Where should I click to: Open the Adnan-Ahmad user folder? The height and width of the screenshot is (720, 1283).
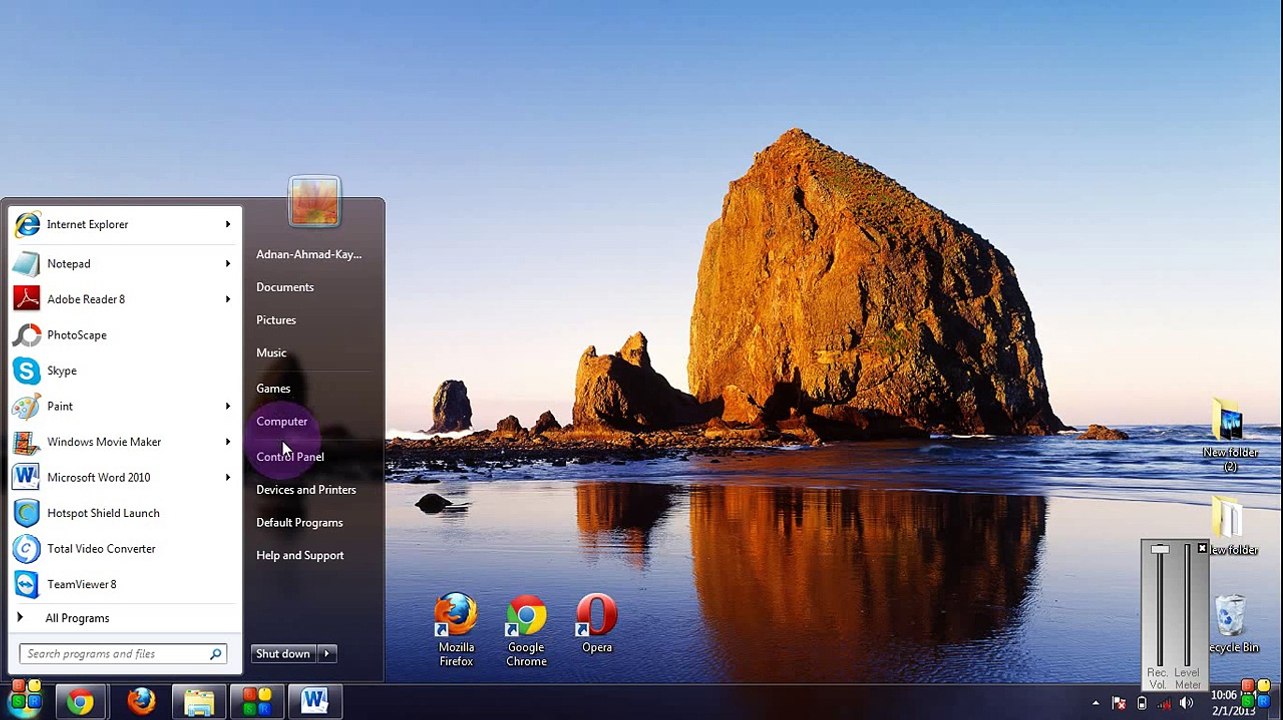309,254
